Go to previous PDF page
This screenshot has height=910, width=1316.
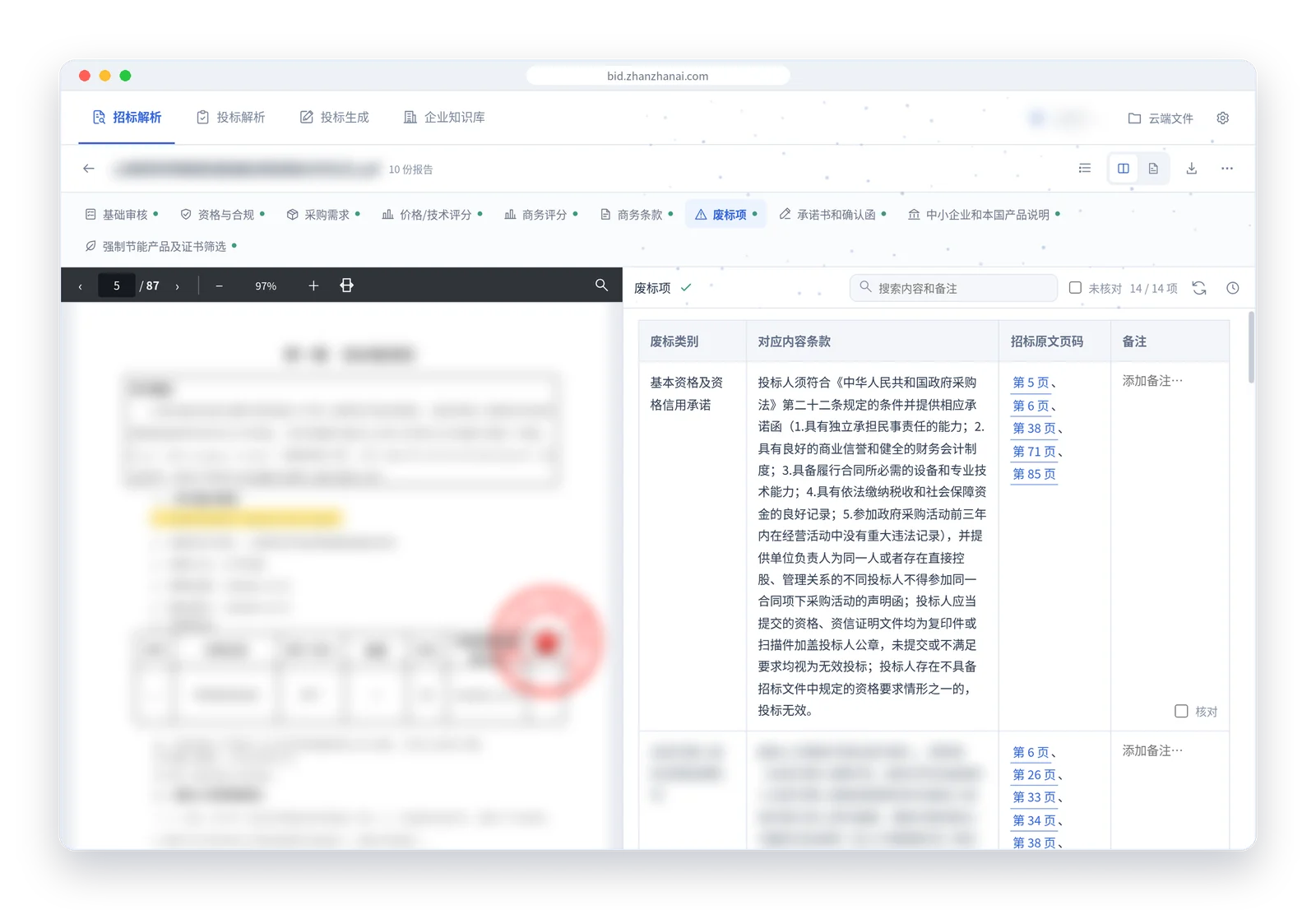(80, 286)
